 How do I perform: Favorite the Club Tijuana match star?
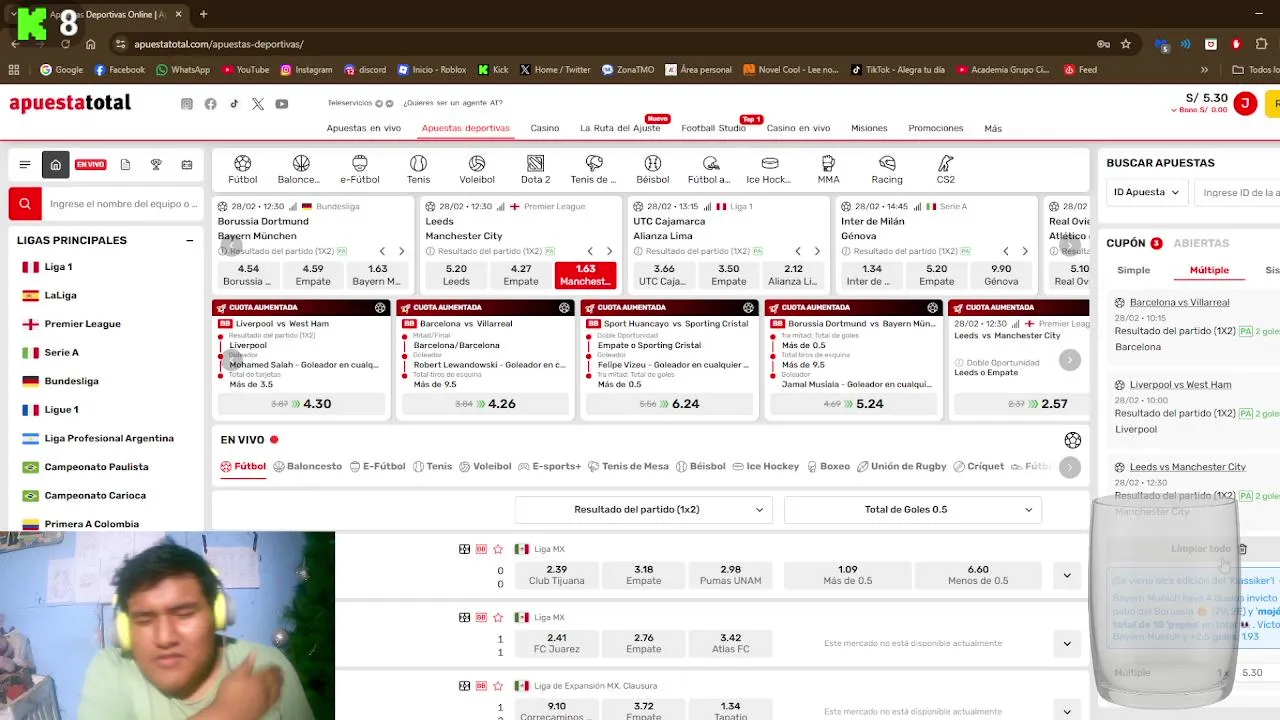498,549
